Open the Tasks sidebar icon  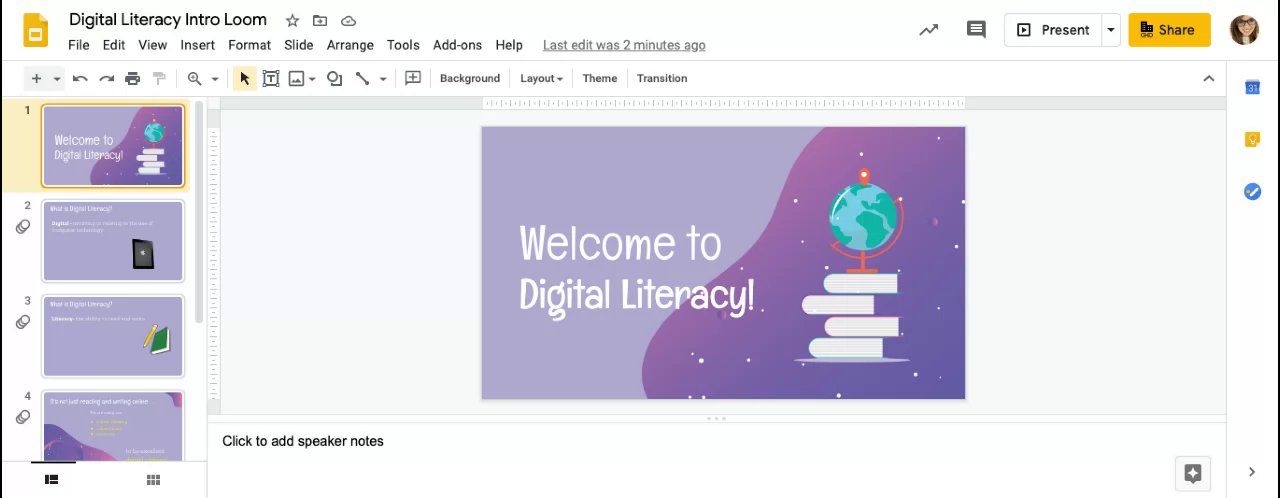(x=1252, y=191)
